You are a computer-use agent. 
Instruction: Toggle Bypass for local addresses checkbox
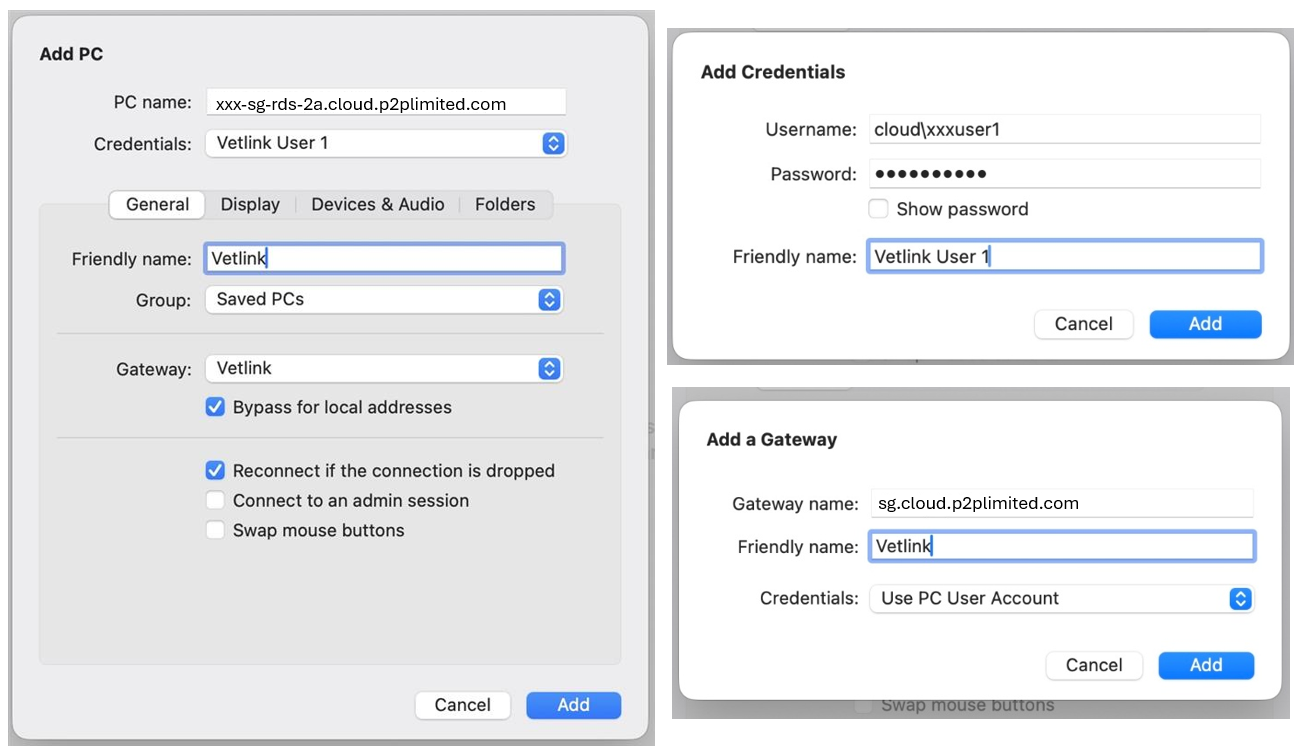(215, 407)
